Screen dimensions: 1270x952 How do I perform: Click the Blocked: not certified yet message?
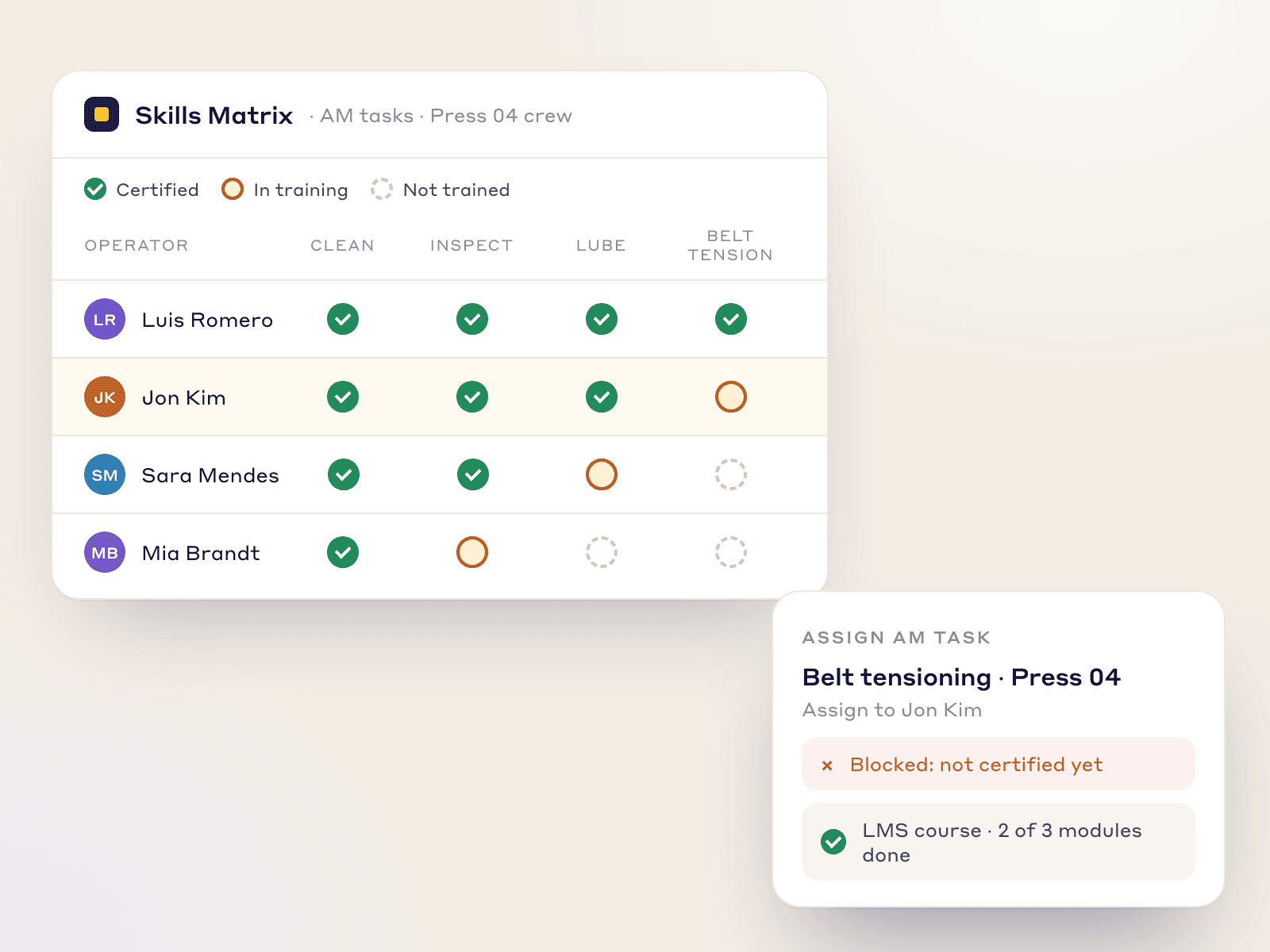(x=999, y=764)
